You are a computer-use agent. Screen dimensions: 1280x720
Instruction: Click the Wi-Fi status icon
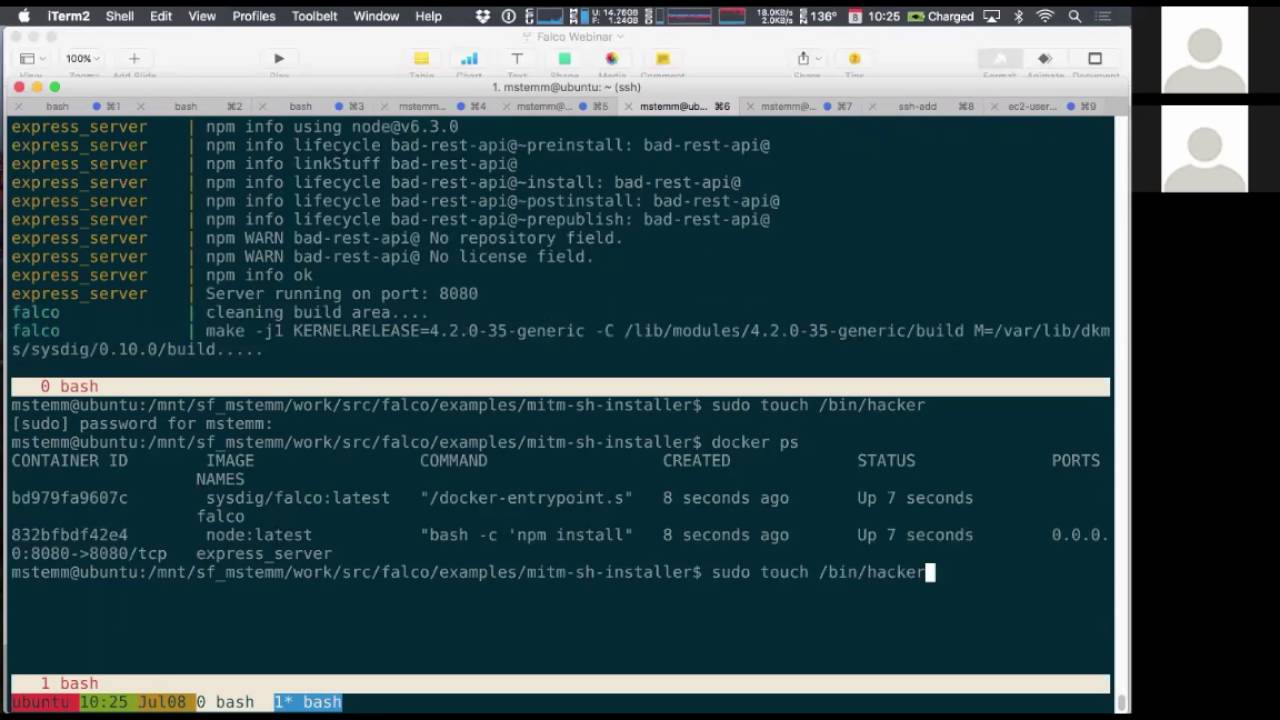(1045, 16)
